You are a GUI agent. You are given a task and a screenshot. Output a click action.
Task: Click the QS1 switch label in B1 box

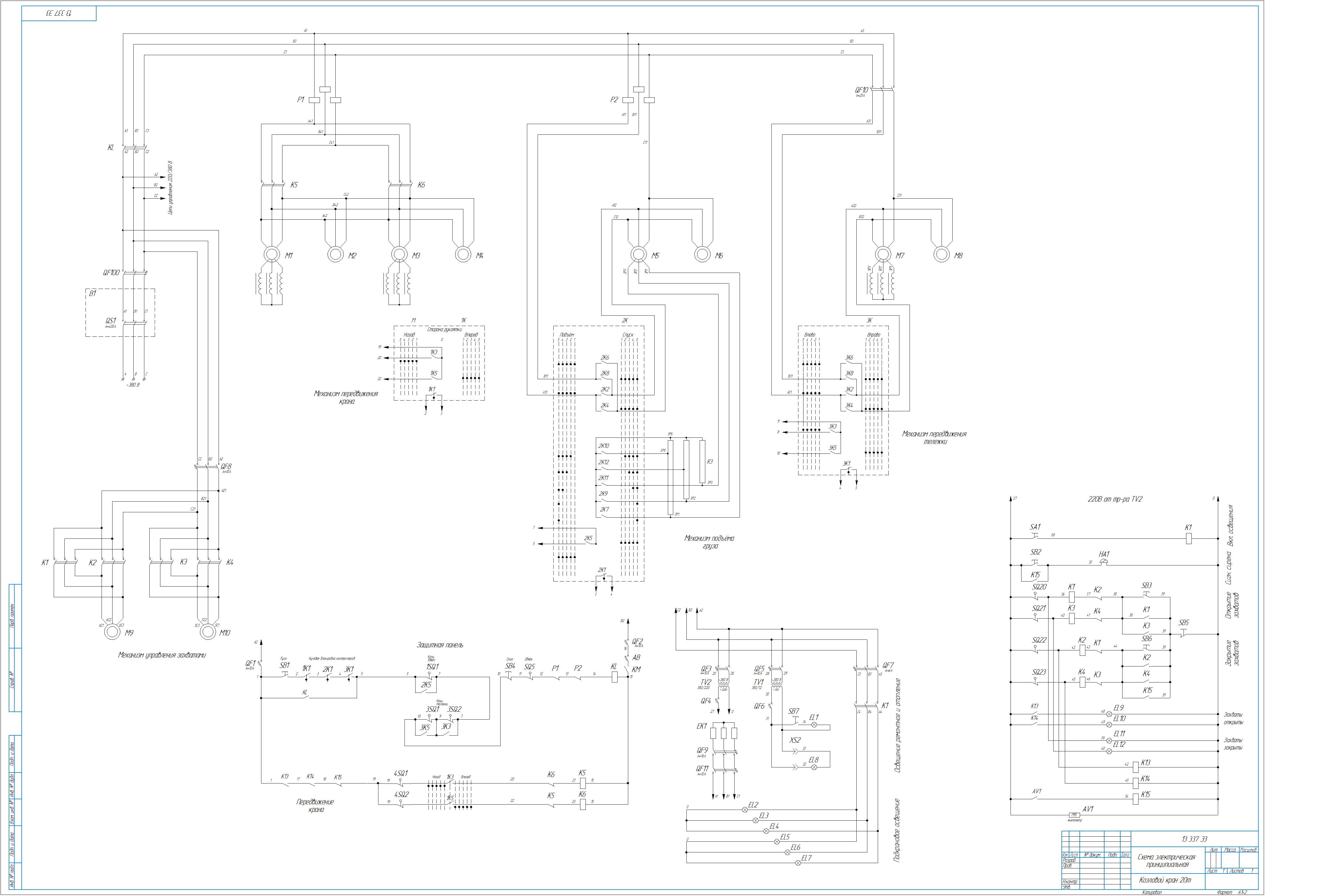111,321
